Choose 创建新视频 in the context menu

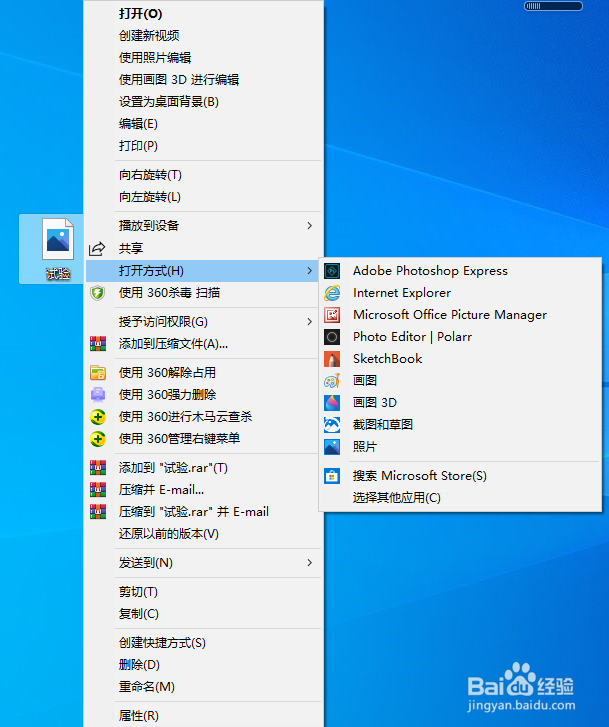click(x=149, y=36)
